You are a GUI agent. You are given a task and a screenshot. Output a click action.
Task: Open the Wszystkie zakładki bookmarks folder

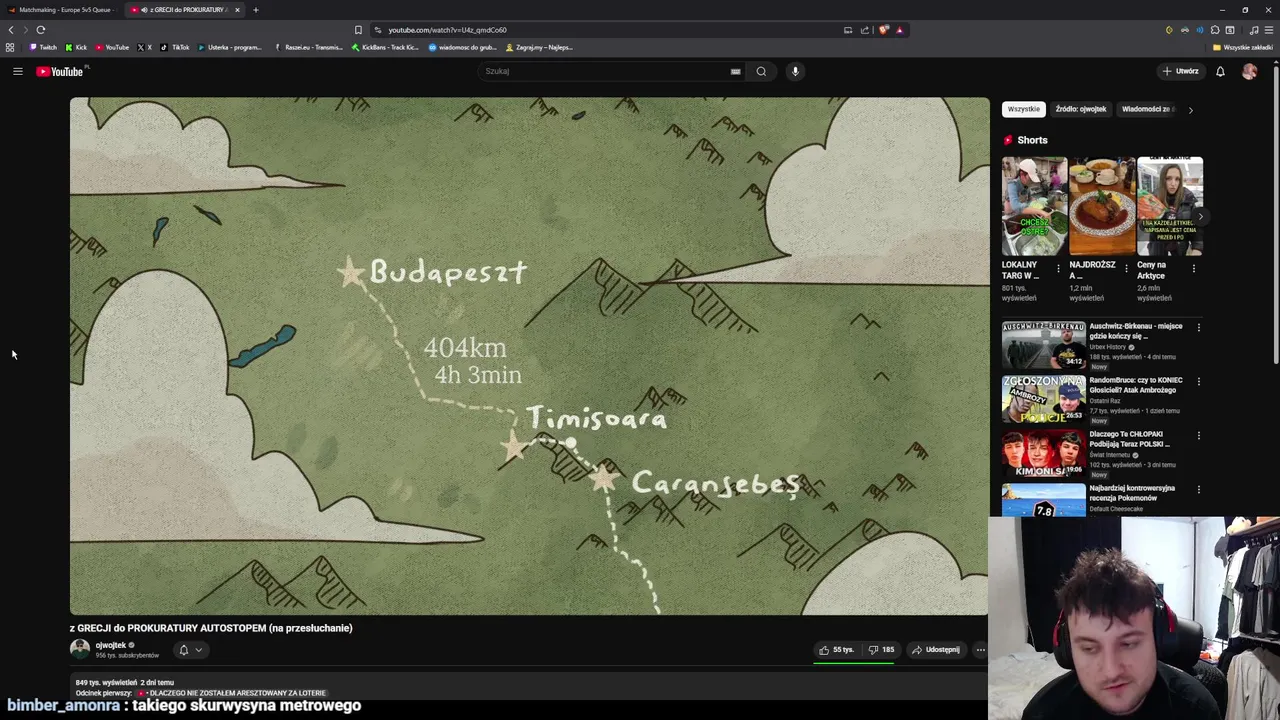[1242, 47]
